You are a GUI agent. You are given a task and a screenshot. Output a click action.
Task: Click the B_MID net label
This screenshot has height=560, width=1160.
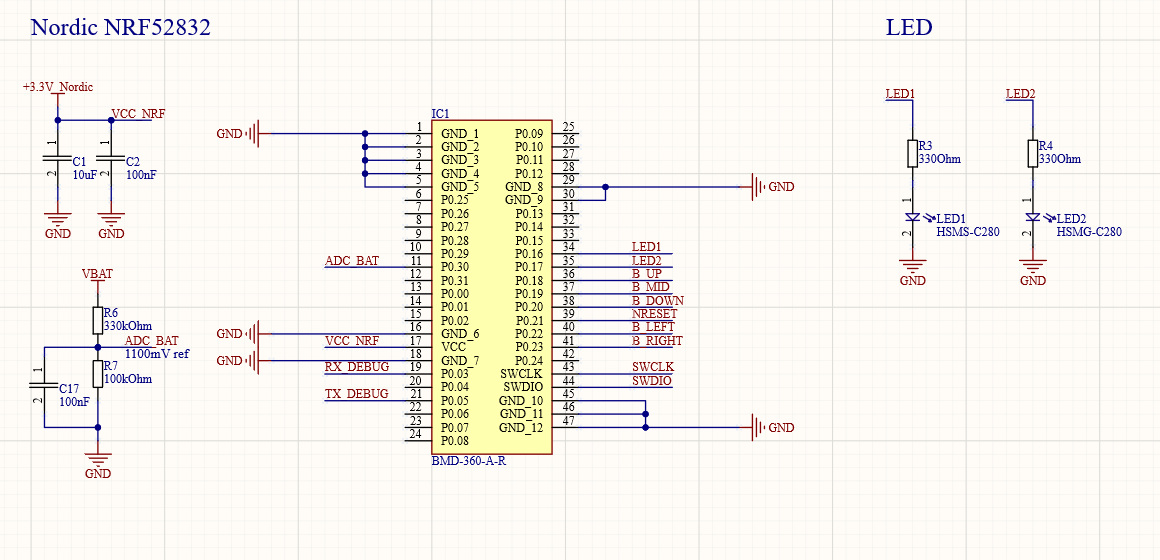[651, 287]
